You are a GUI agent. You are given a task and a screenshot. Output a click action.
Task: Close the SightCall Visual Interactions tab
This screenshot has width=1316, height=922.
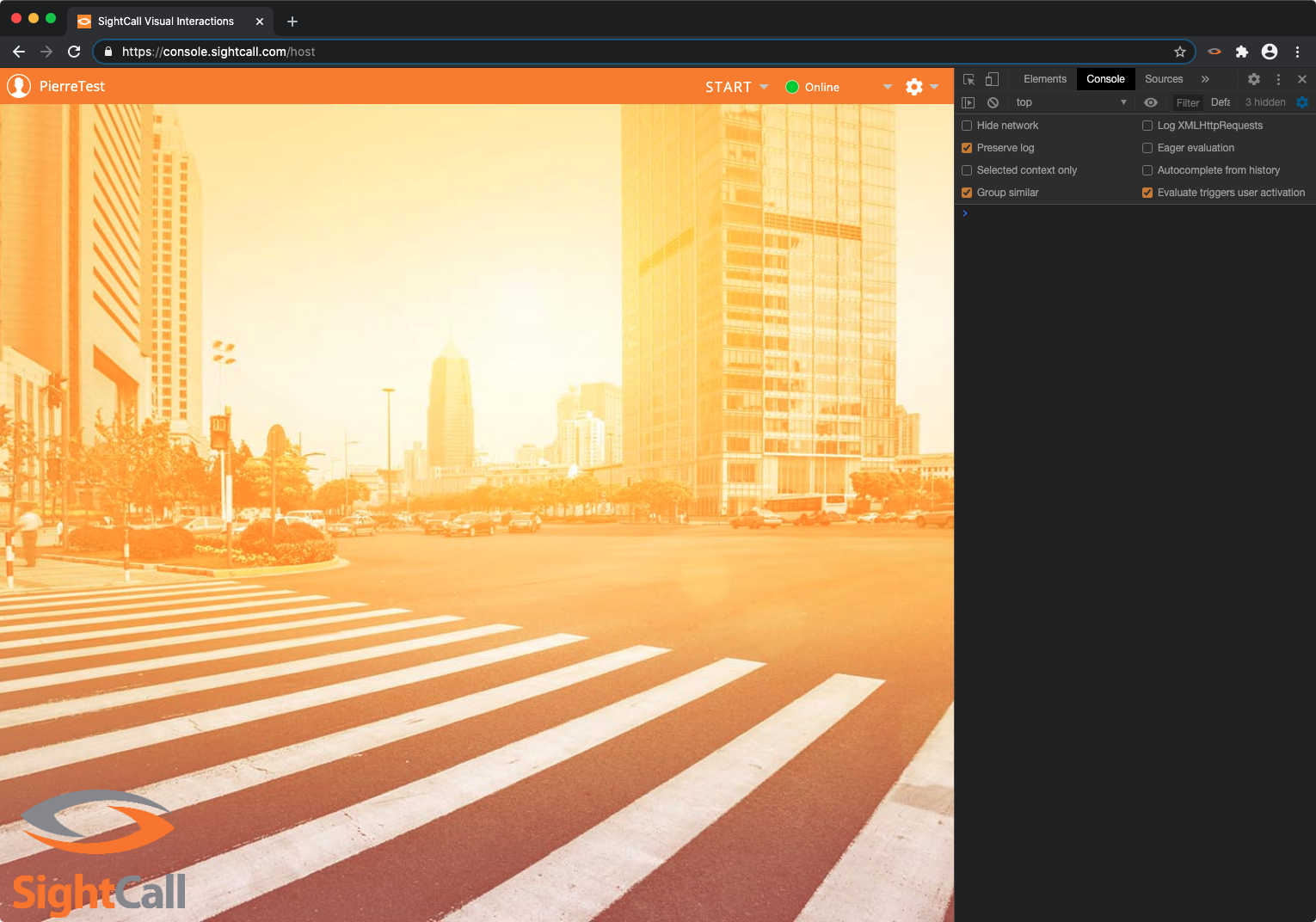tap(260, 22)
